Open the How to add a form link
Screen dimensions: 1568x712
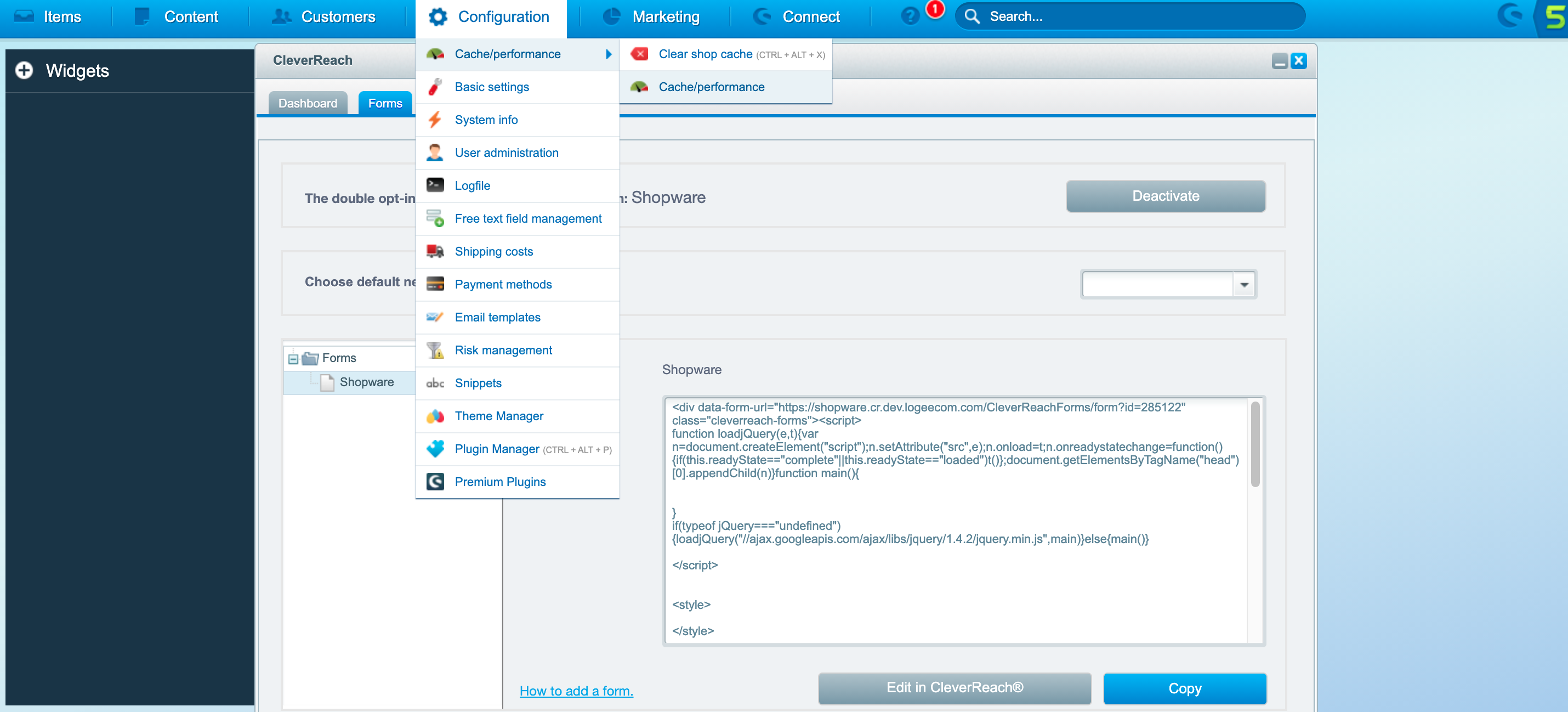(x=576, y=691)
